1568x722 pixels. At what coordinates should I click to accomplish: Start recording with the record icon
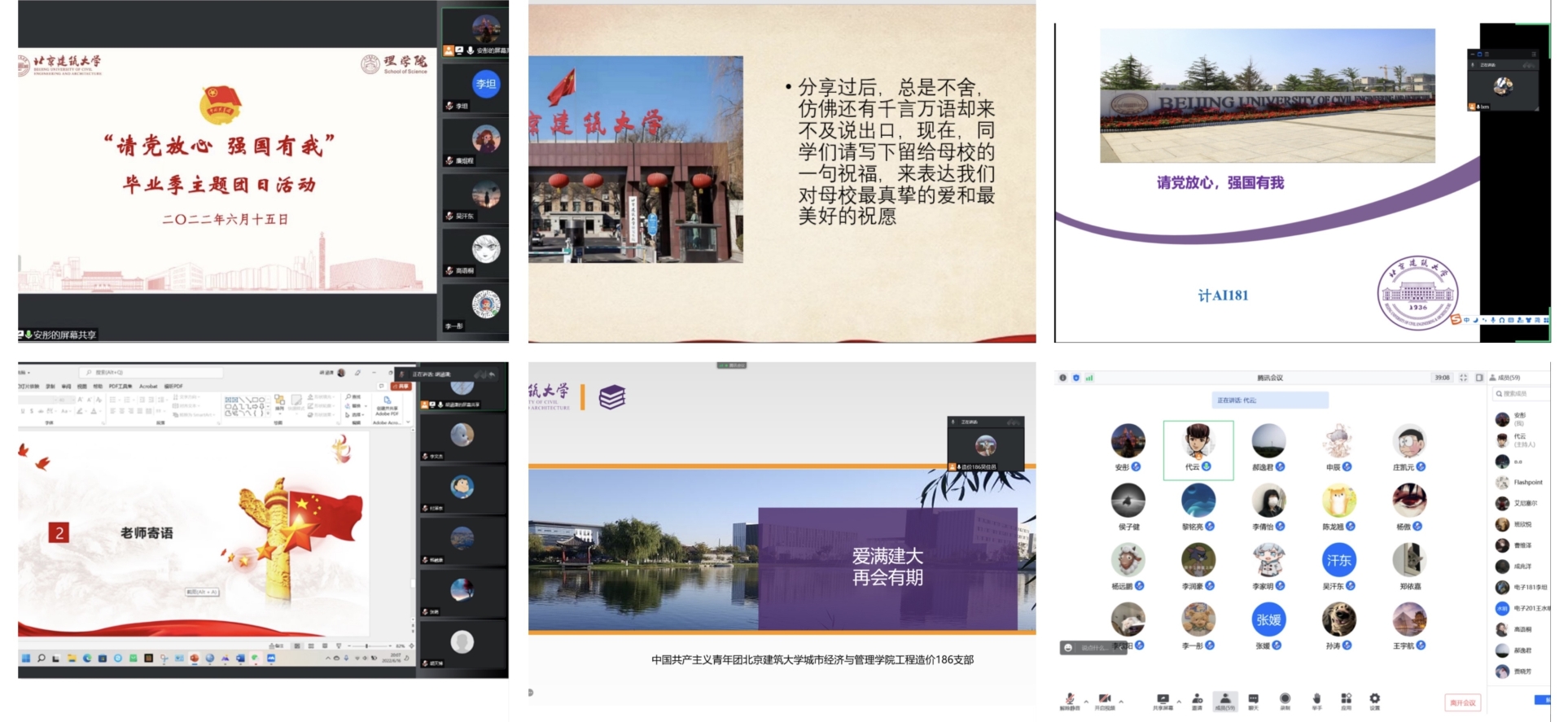(1285, 699)
